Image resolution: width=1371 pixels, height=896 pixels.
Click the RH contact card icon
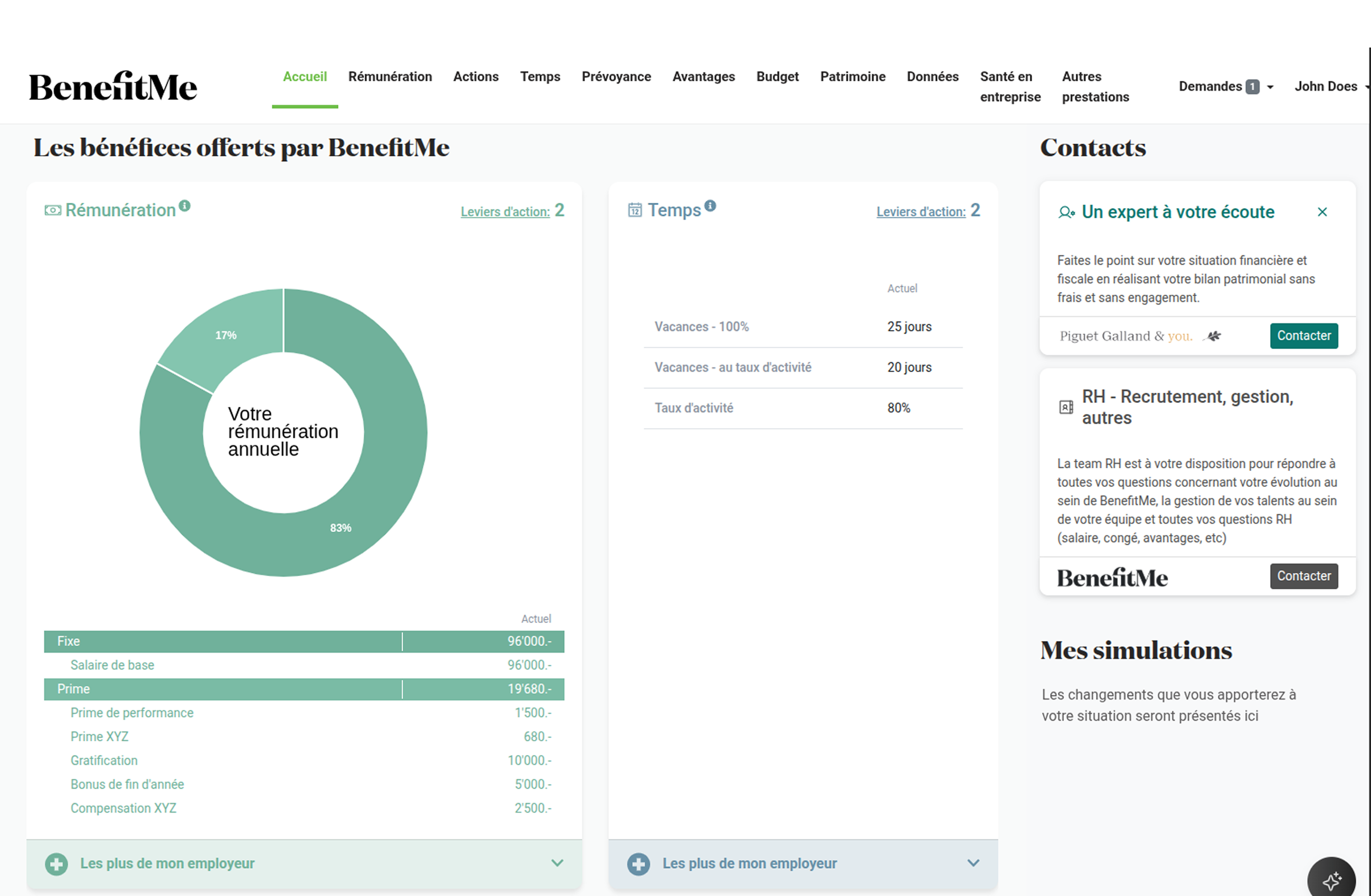1066,408
